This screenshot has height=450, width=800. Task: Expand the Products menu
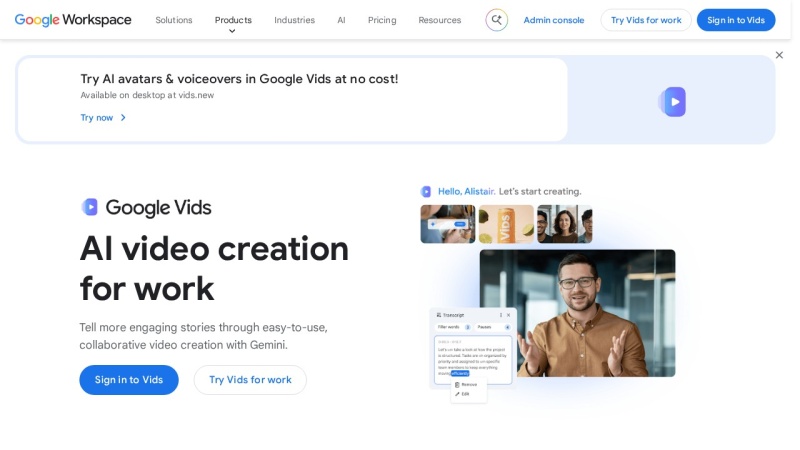(x=233, y=20)
